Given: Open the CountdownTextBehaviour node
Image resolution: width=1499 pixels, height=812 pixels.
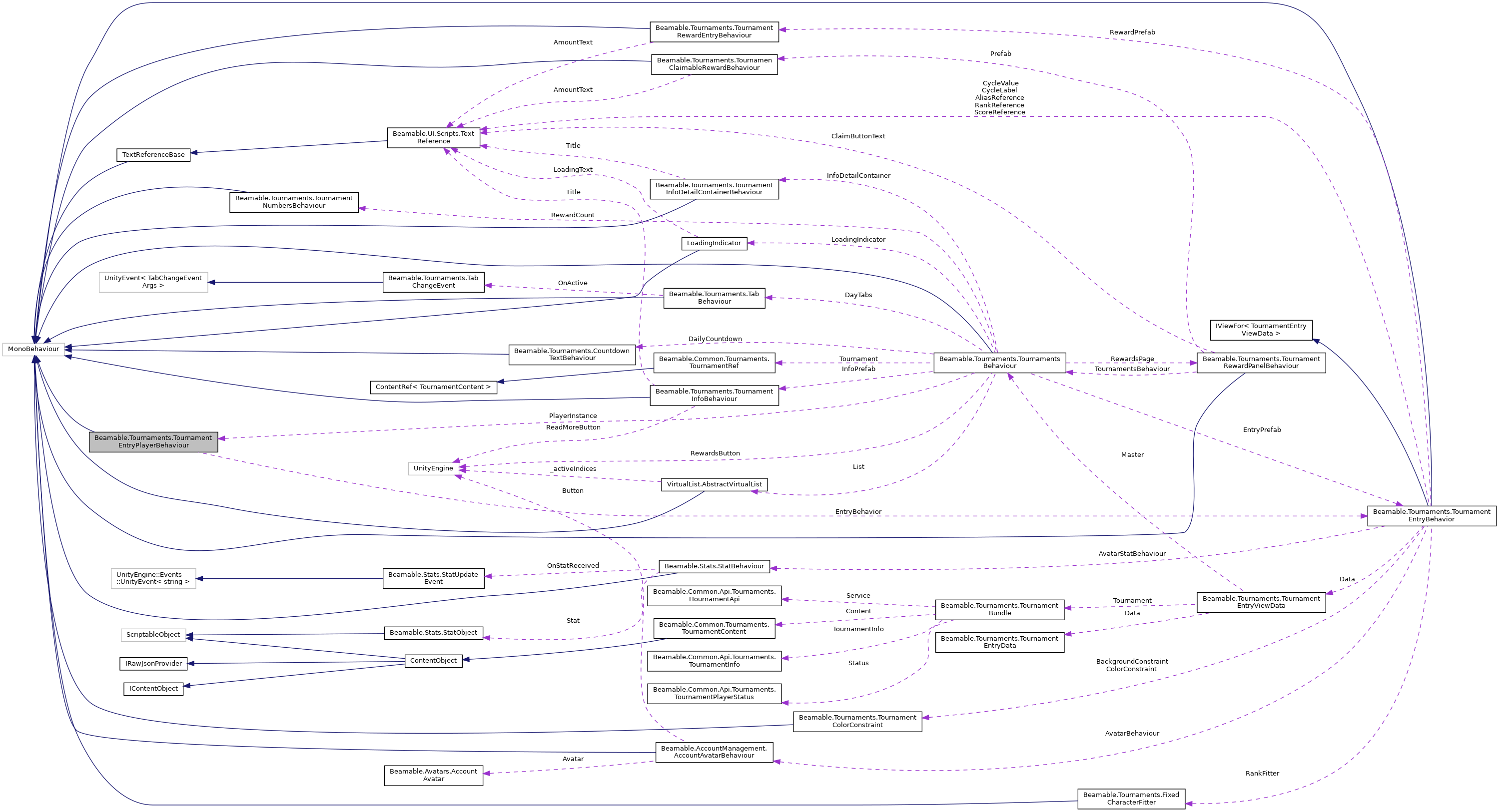Looking at the screenshot, I should [573, 354].
